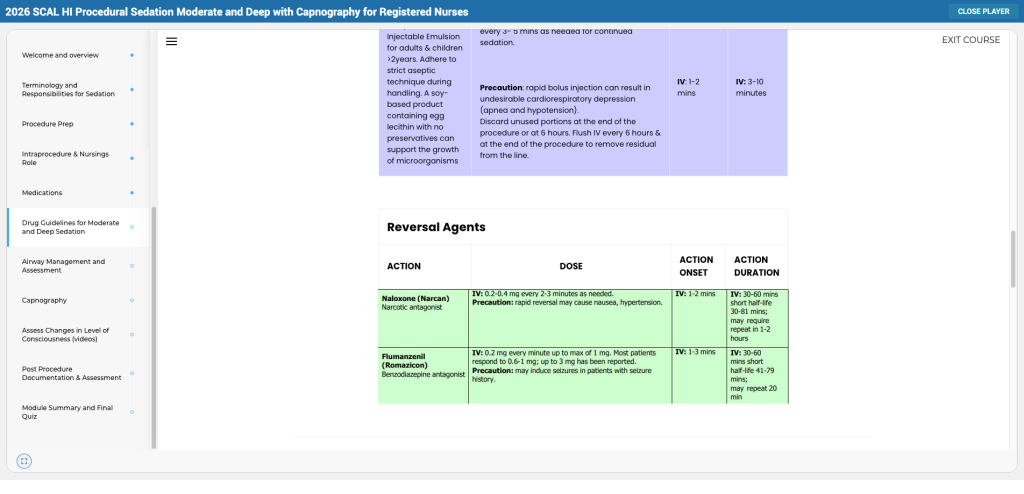Click completion dot beside Medications
The image size is (1024, 494).
coord(132,193)
